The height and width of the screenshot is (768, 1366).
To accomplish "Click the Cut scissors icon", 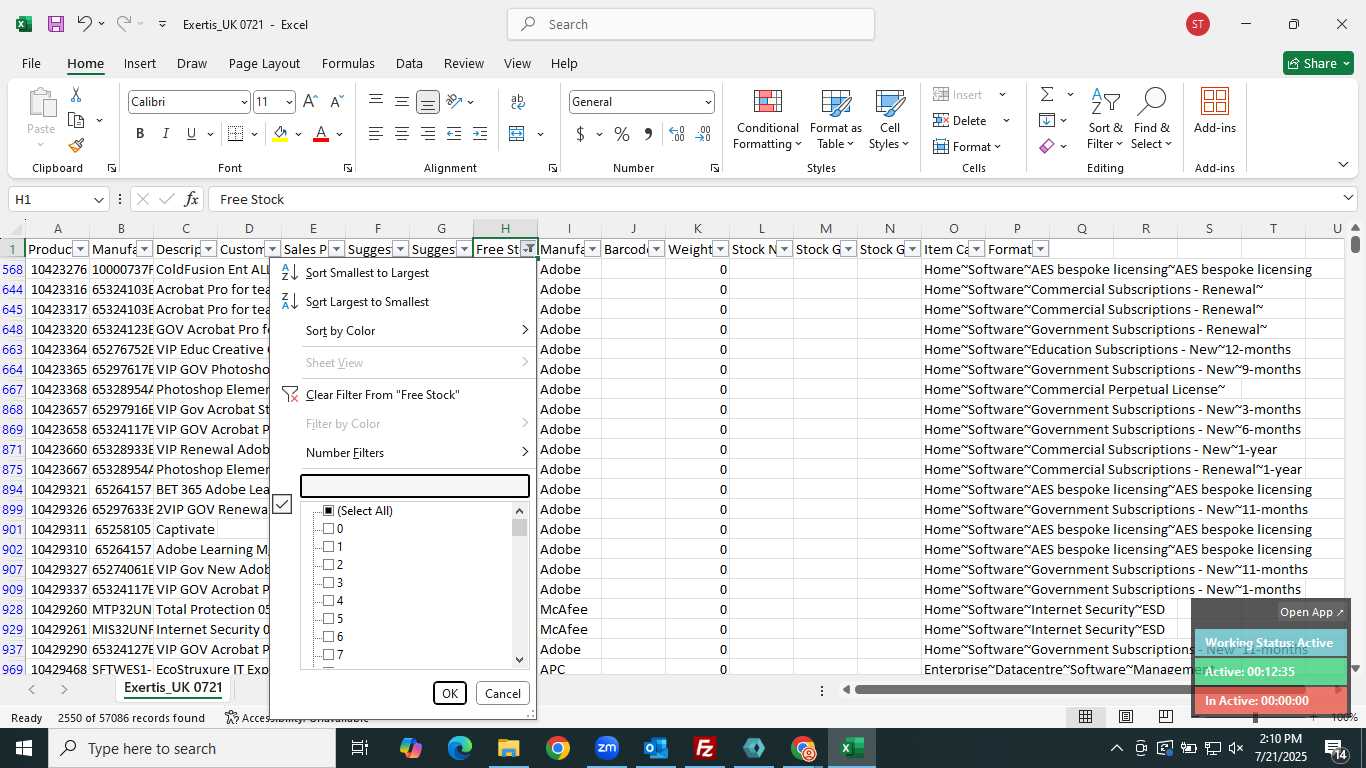I will point(76,94).
